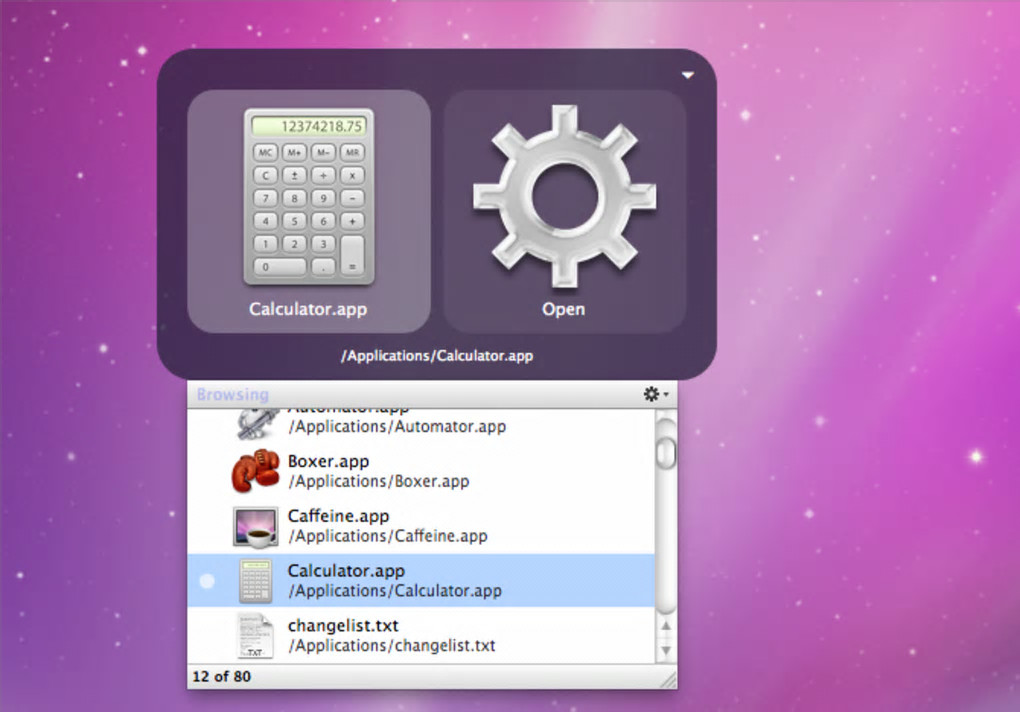Image resolution: width=1020 pixels, height=712 pixels.
Task: Expand the white triangle menu at the panel's top right
Action: [688, 75]
